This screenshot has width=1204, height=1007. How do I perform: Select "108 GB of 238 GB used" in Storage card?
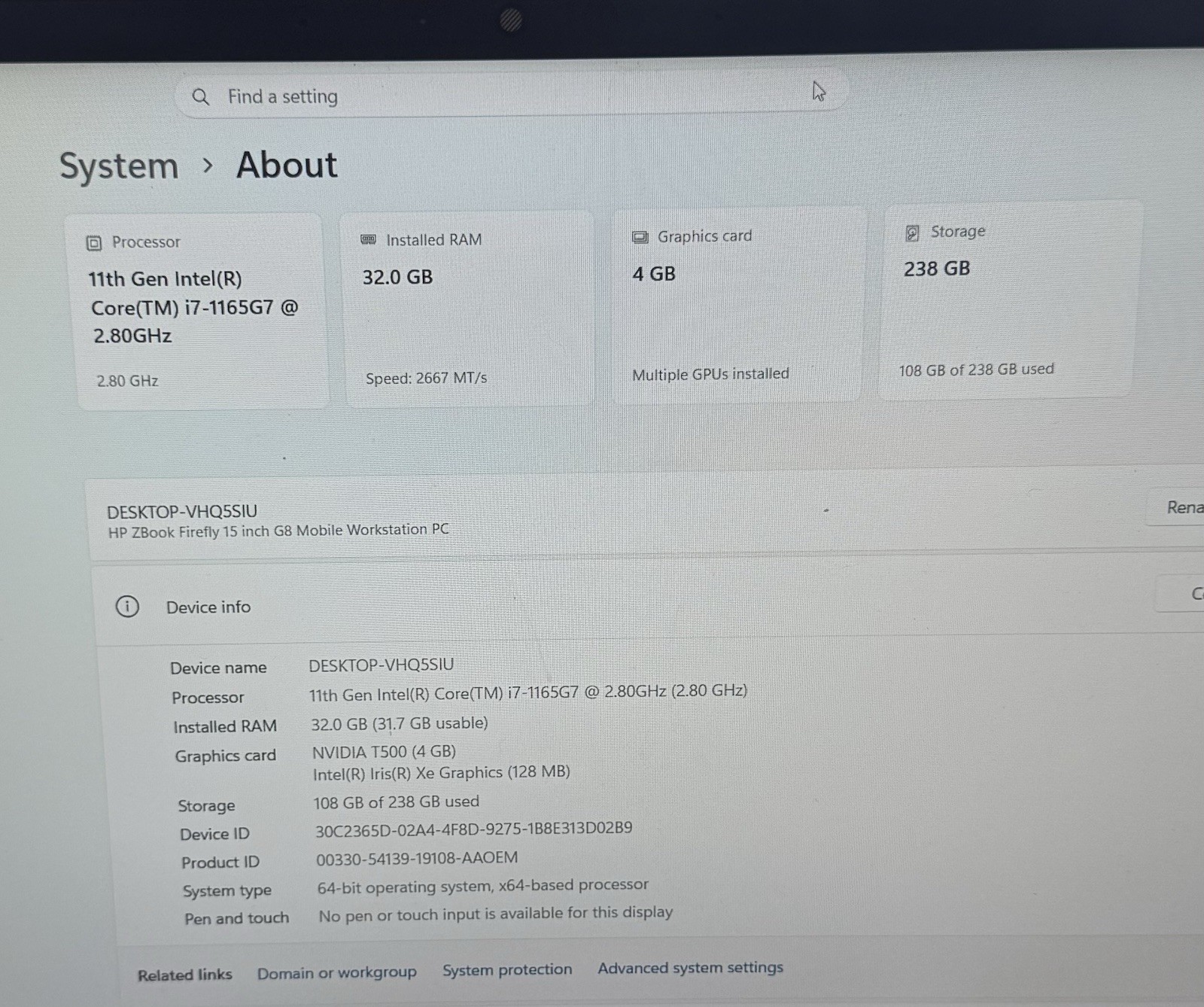[976, 370]
